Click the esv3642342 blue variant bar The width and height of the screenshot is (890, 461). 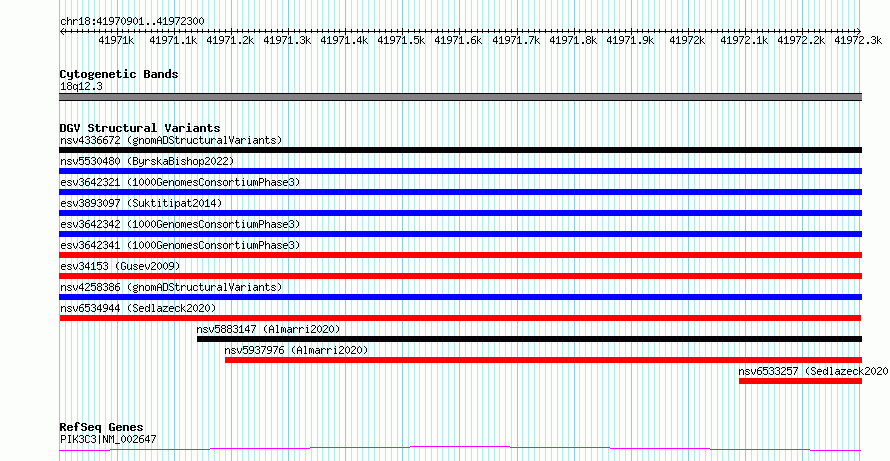pyautogui.click(x=460, y=234)
